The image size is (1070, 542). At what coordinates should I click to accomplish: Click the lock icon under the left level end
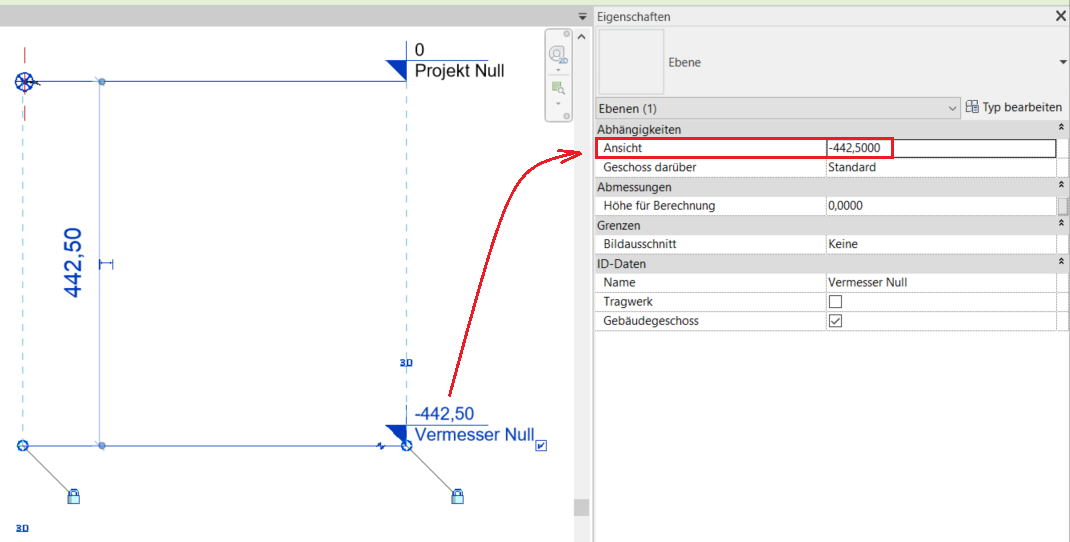click(73, 495)
